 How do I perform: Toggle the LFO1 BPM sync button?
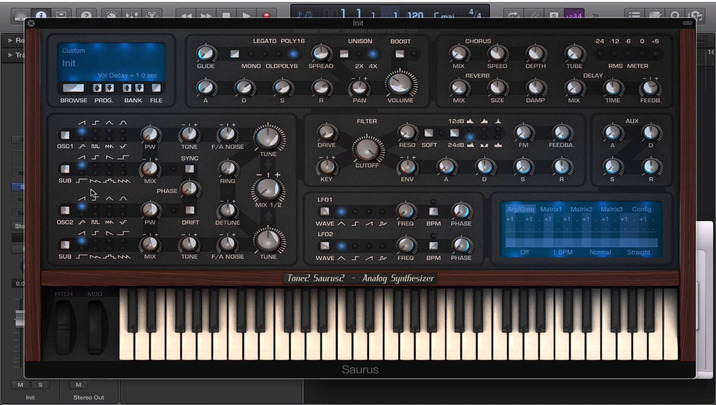click(433, 211)
